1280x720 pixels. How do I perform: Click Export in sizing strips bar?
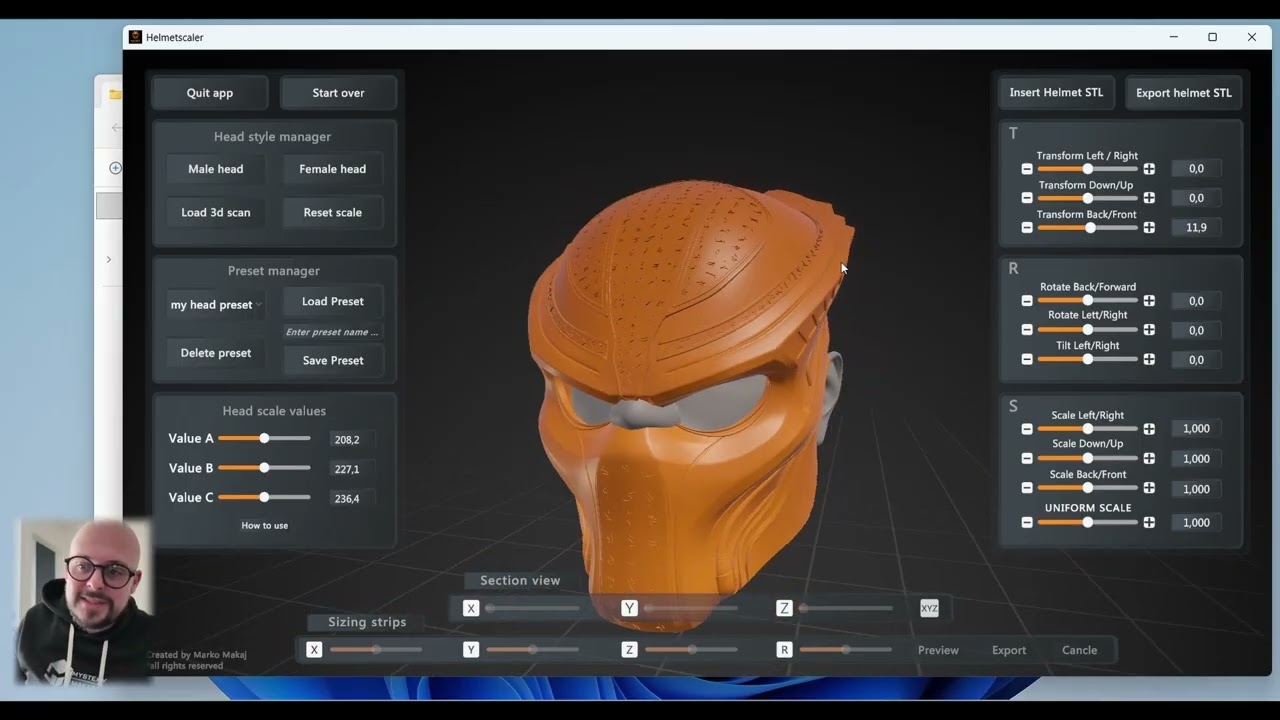[x=1009, y=650]
